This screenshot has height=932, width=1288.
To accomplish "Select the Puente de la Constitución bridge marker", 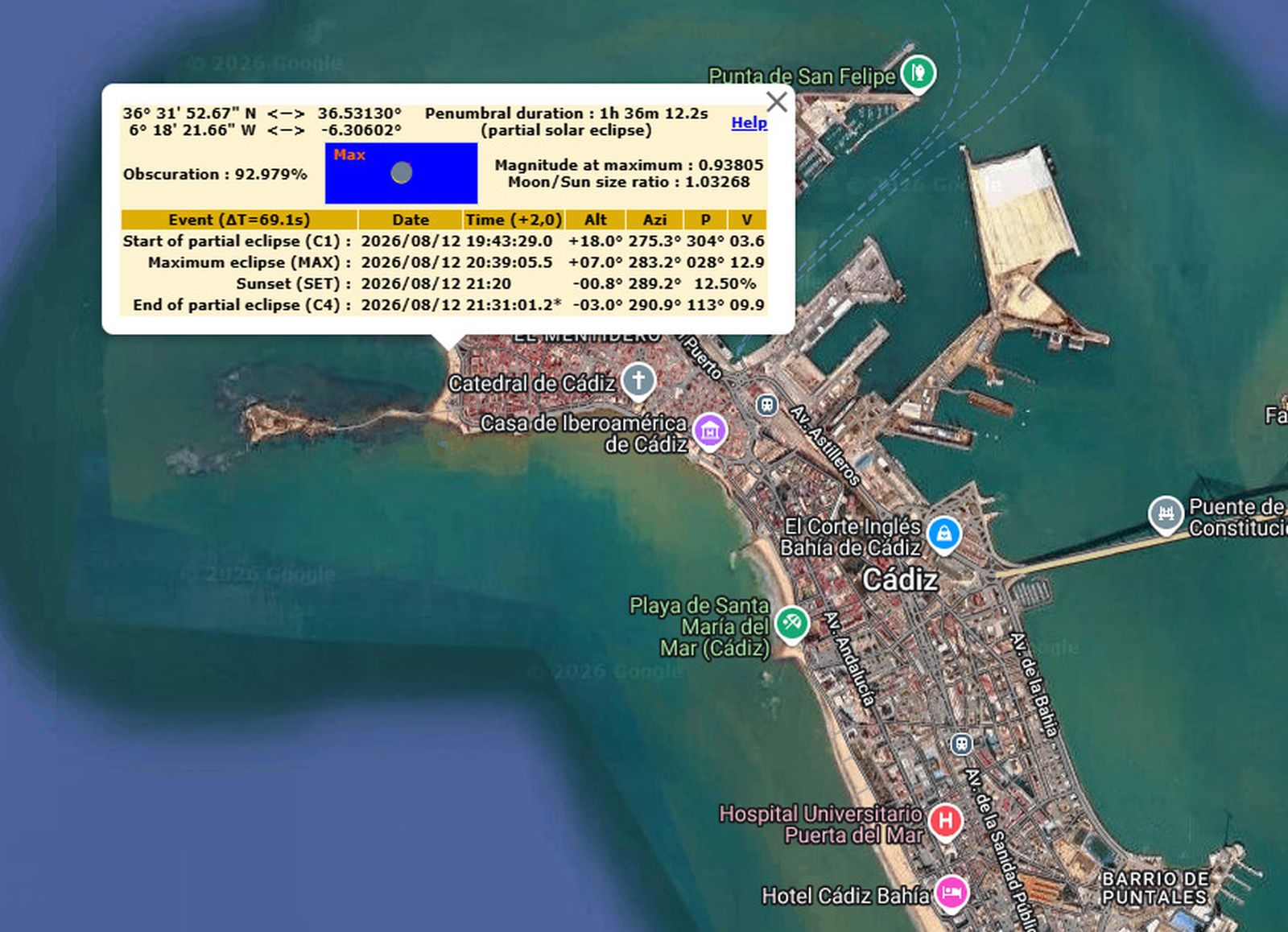I will coord(1165,513).
